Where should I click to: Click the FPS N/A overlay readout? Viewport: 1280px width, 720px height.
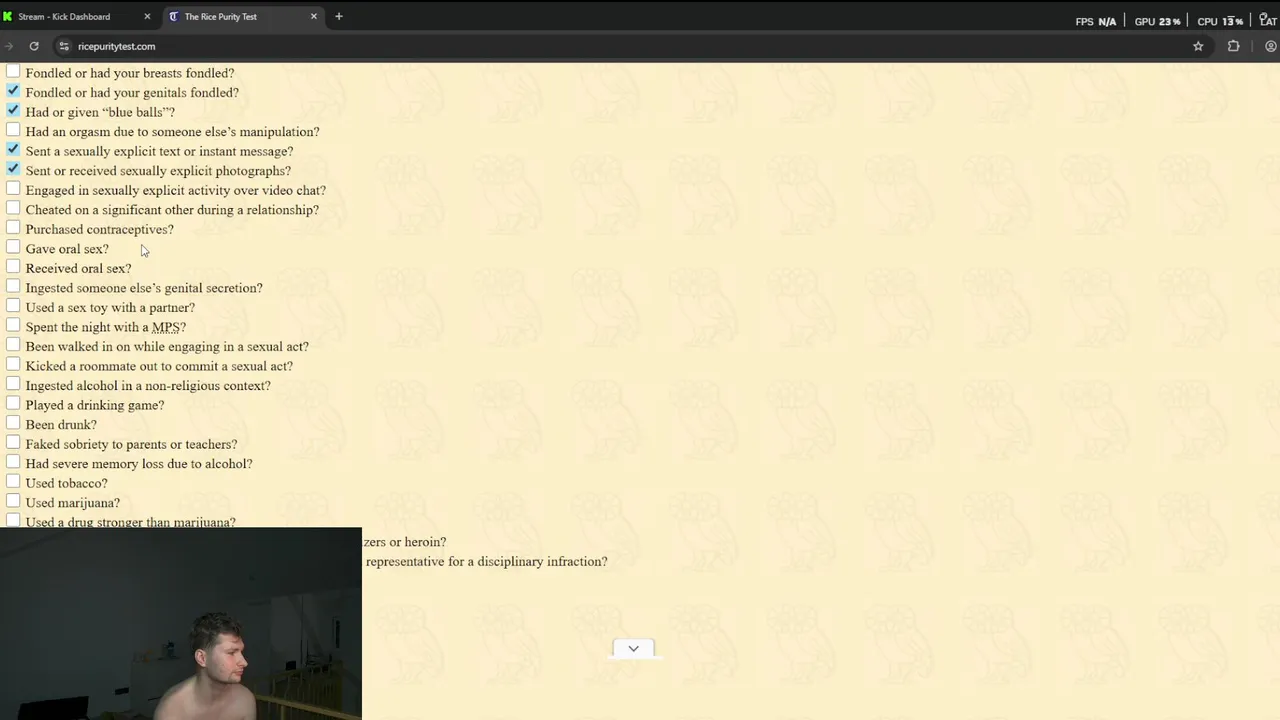(x=1096, y=21)
